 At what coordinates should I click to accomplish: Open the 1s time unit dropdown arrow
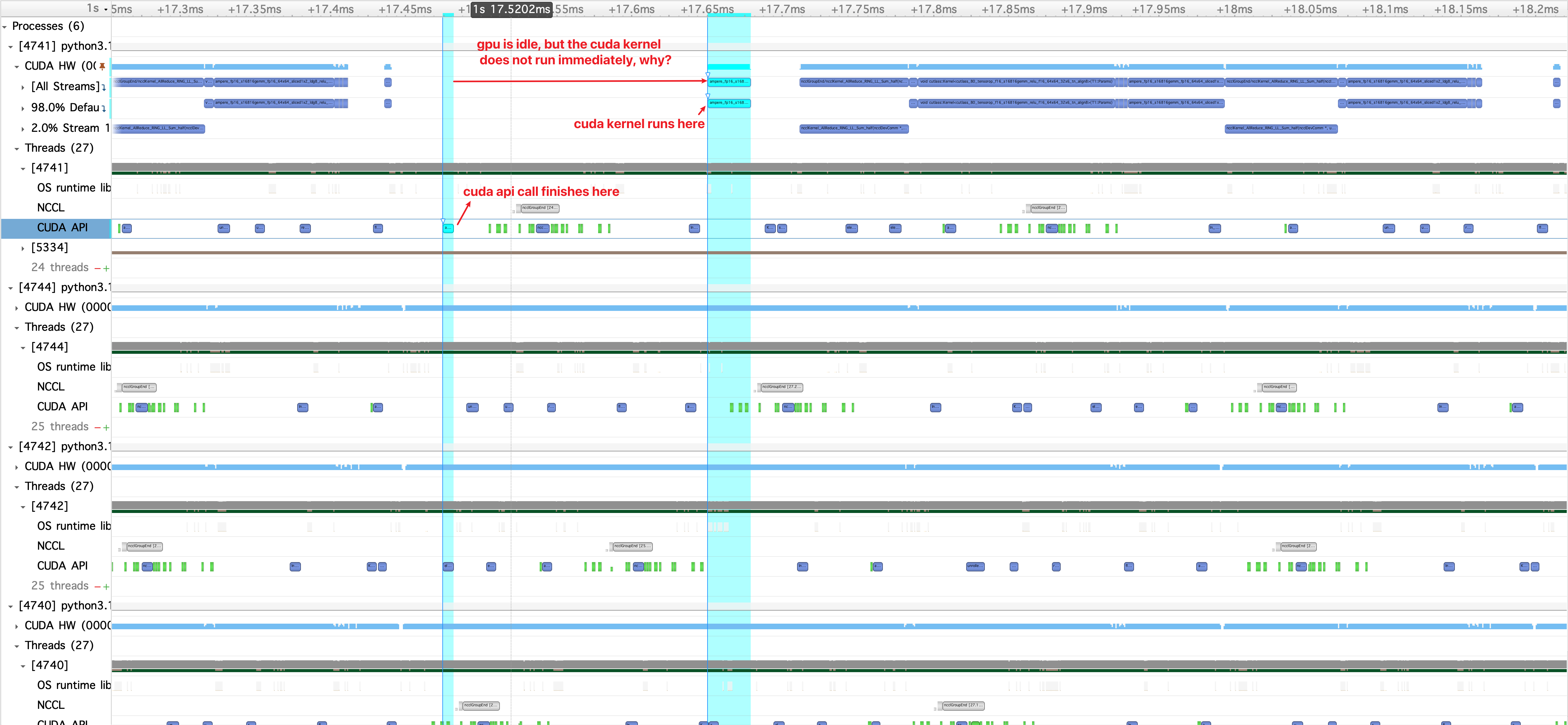[106, 9]
